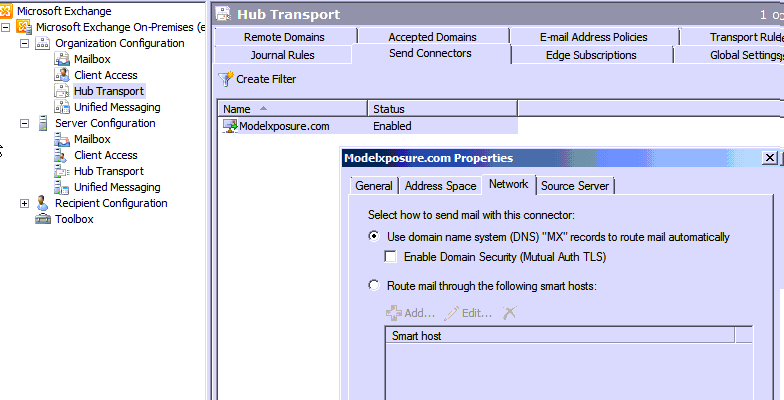Click Hub Transport icon under Organization Configuration
Viewport: 784px width, 400px height.
pyautogui.click(x=62, y=91)
